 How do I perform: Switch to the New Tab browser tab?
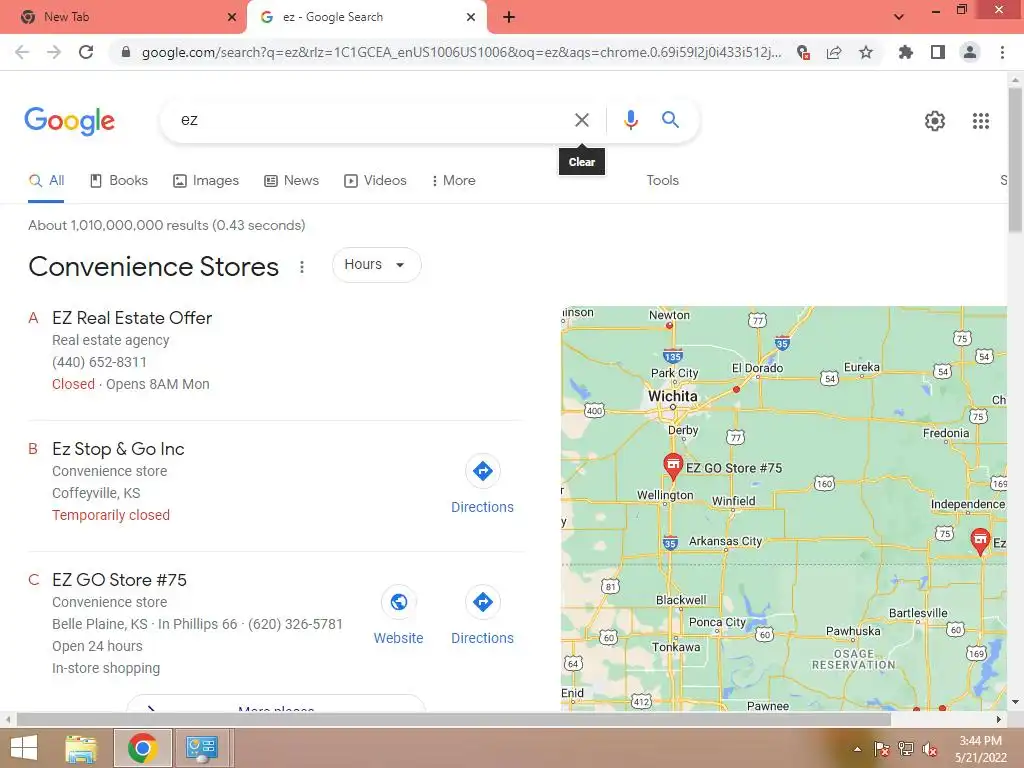click(124, 17)
